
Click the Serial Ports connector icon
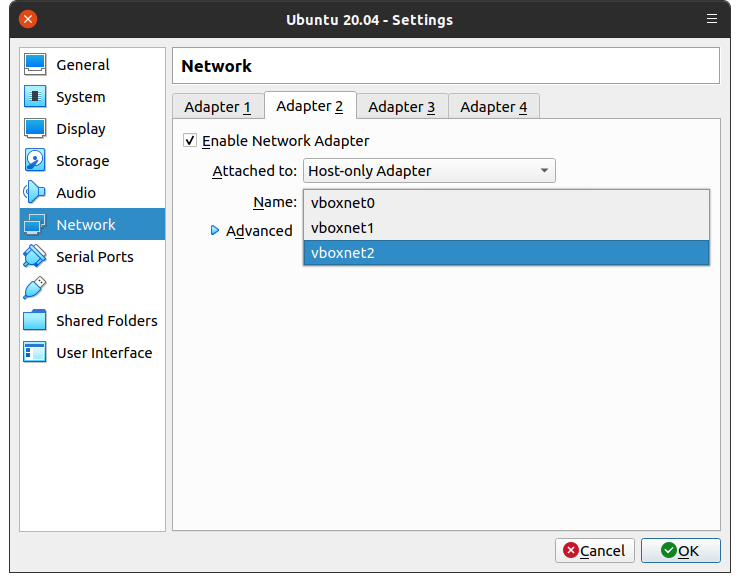click(35, 257)
